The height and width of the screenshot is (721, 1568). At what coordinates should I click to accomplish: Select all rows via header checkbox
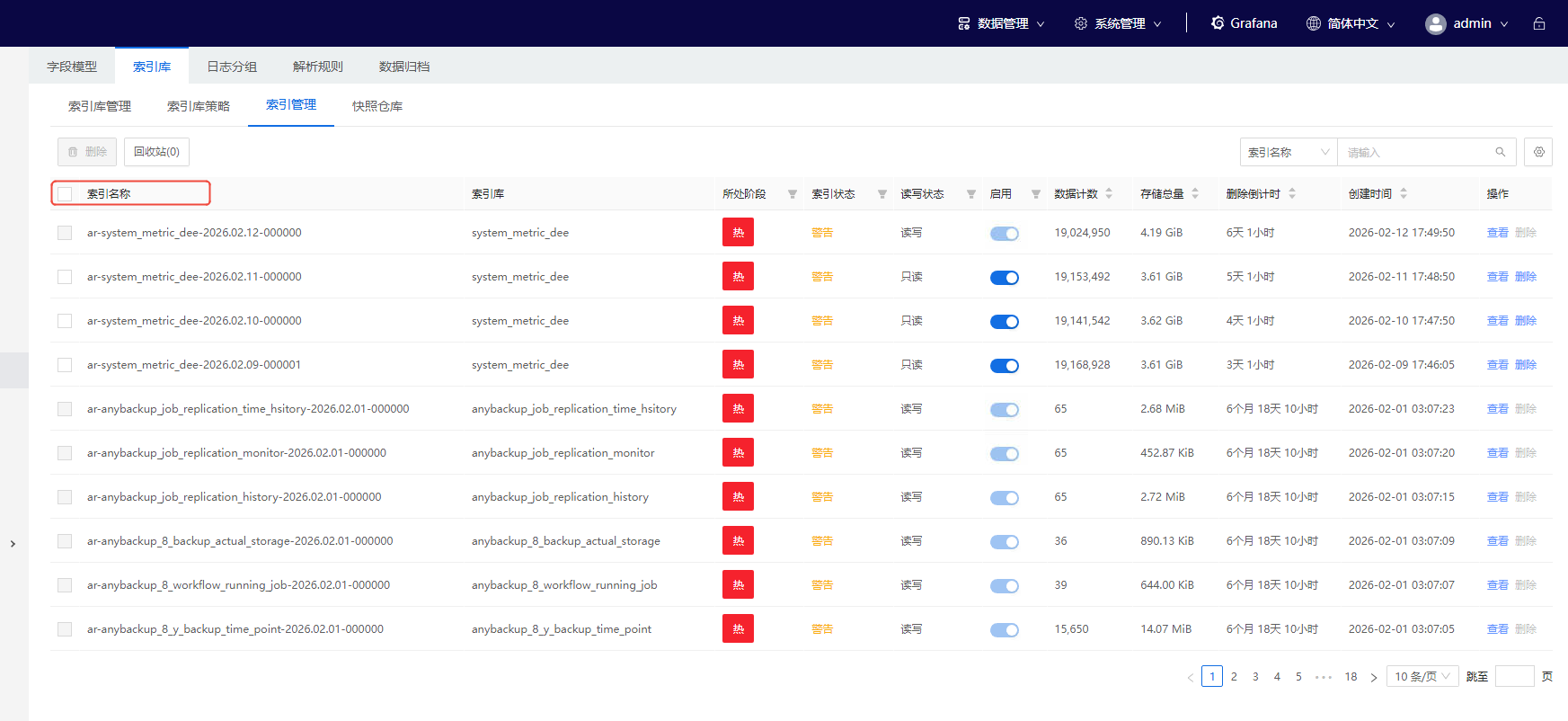pos(65,193)
